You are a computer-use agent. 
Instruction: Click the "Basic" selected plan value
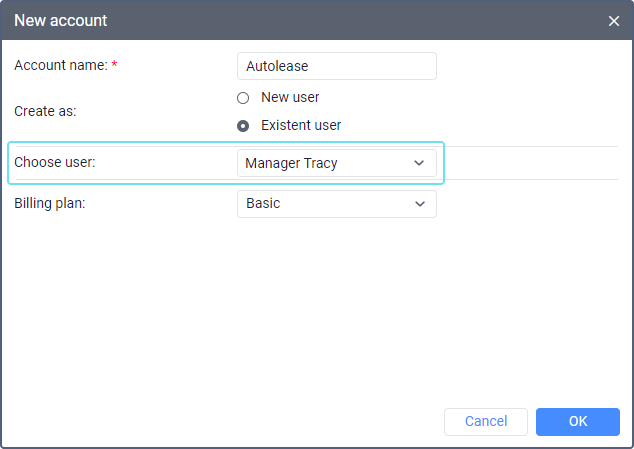(x=263, y=204)
